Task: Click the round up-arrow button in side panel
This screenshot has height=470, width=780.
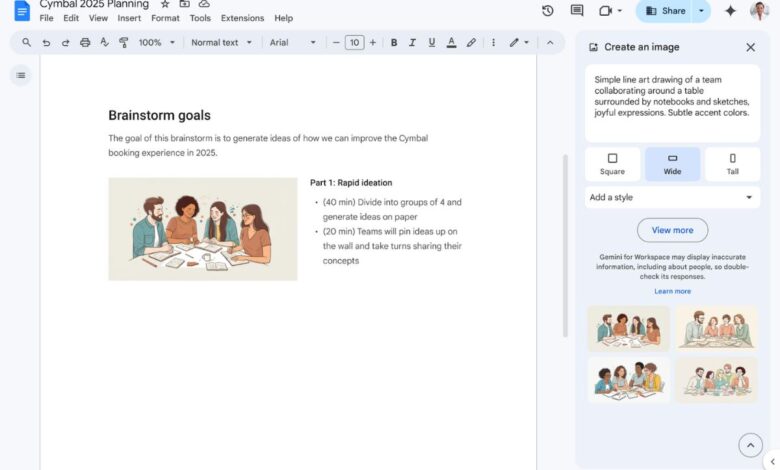Action: click(750, 445)
